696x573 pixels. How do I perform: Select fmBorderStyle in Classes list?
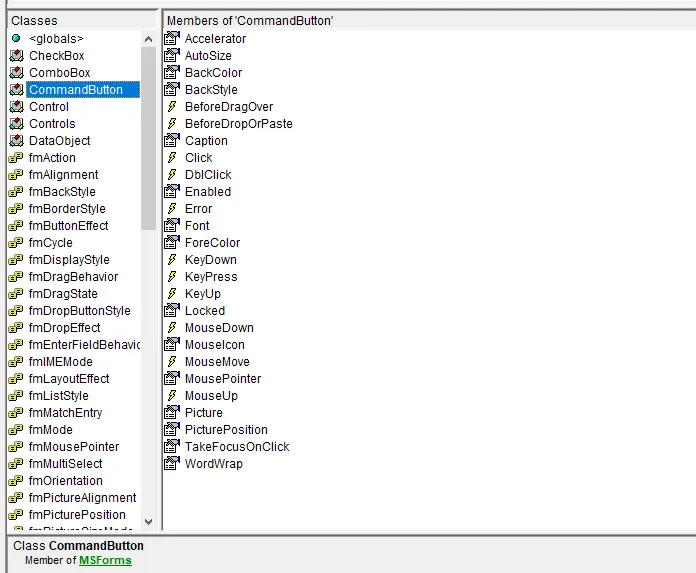pos(67,209)
